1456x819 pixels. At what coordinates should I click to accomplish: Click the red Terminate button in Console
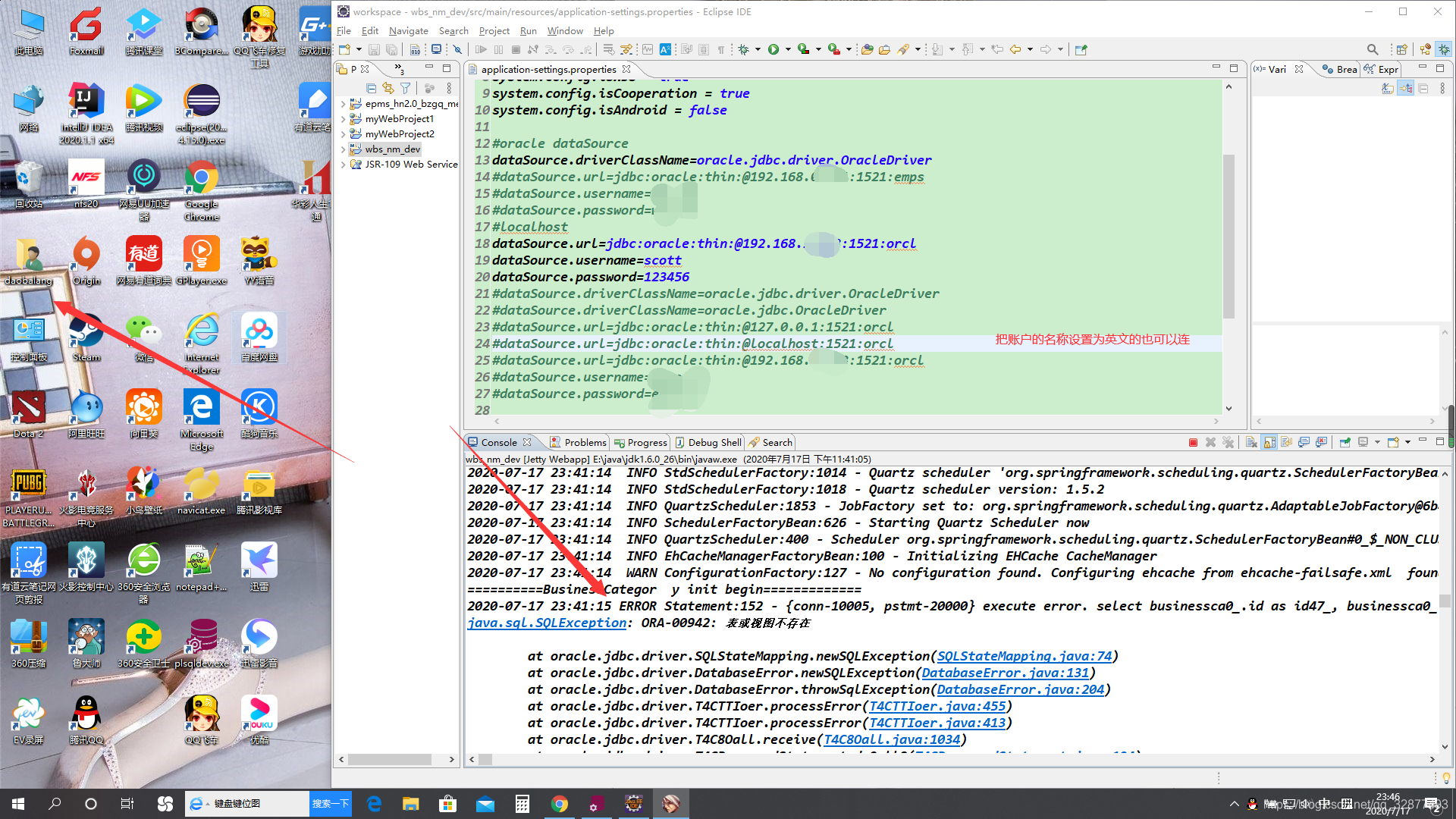coord(1193,442)
